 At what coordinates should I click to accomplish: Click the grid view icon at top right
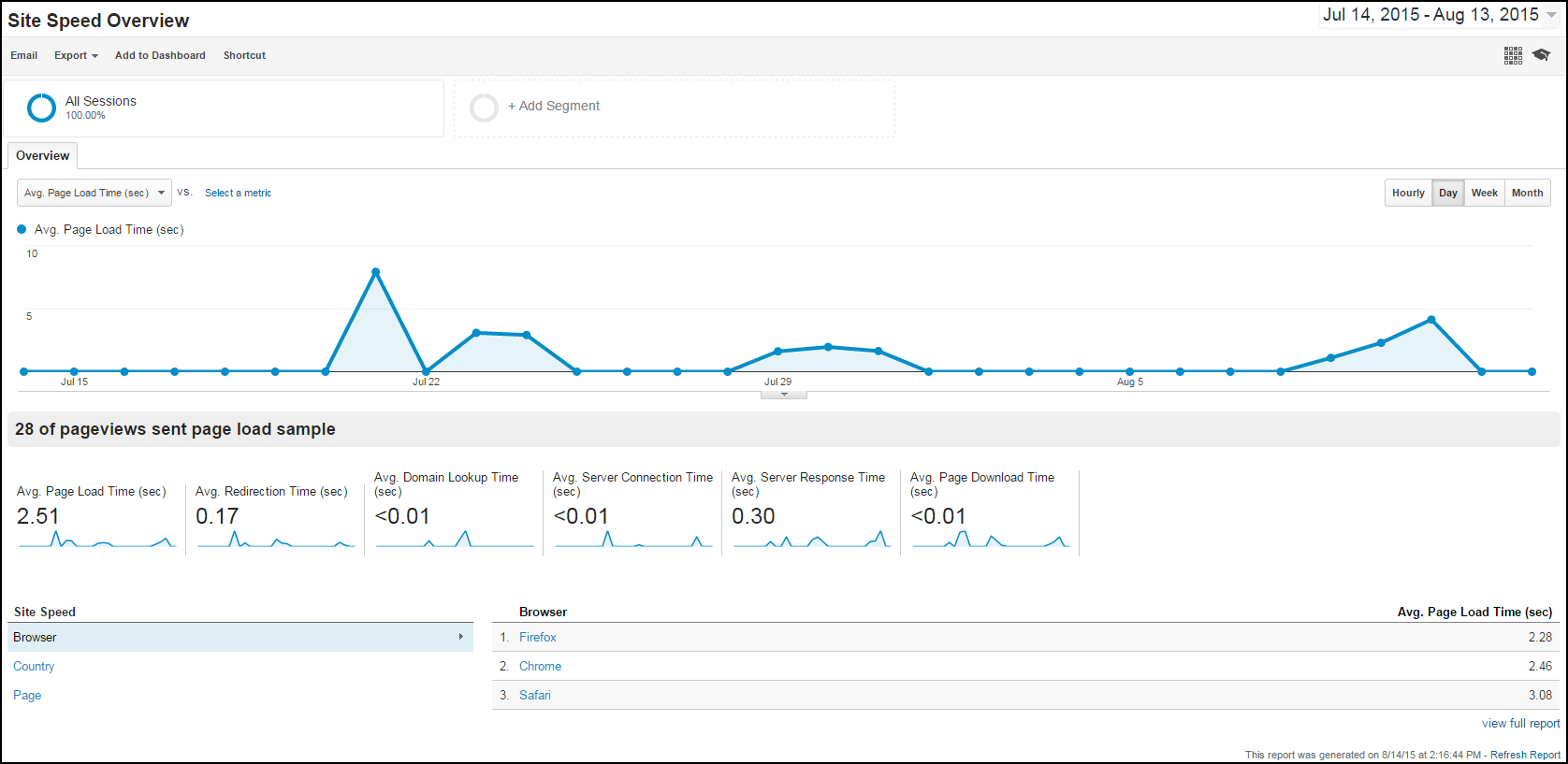[x=1513, y=55]
